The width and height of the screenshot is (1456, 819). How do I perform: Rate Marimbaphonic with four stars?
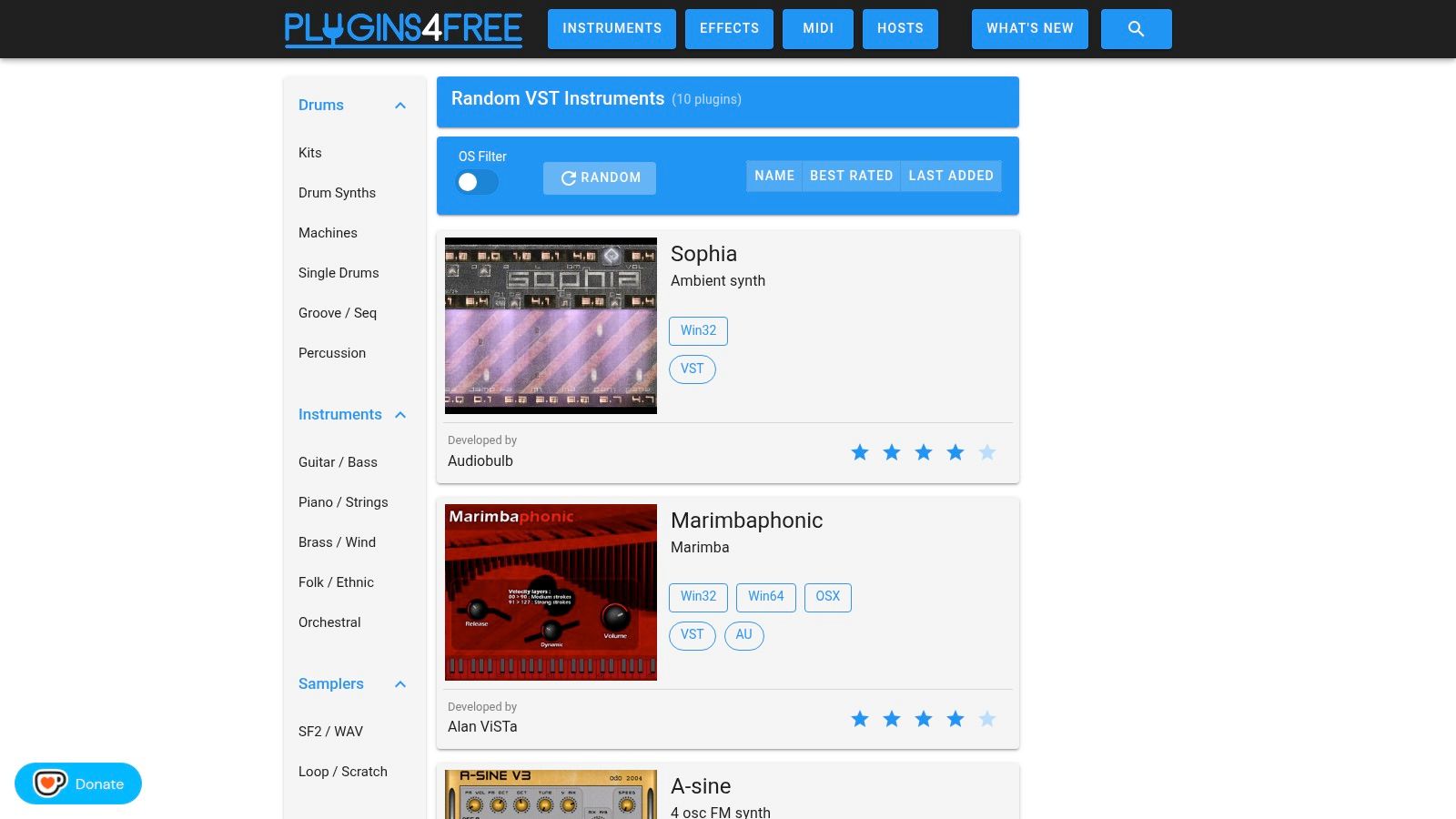point(955,719)
